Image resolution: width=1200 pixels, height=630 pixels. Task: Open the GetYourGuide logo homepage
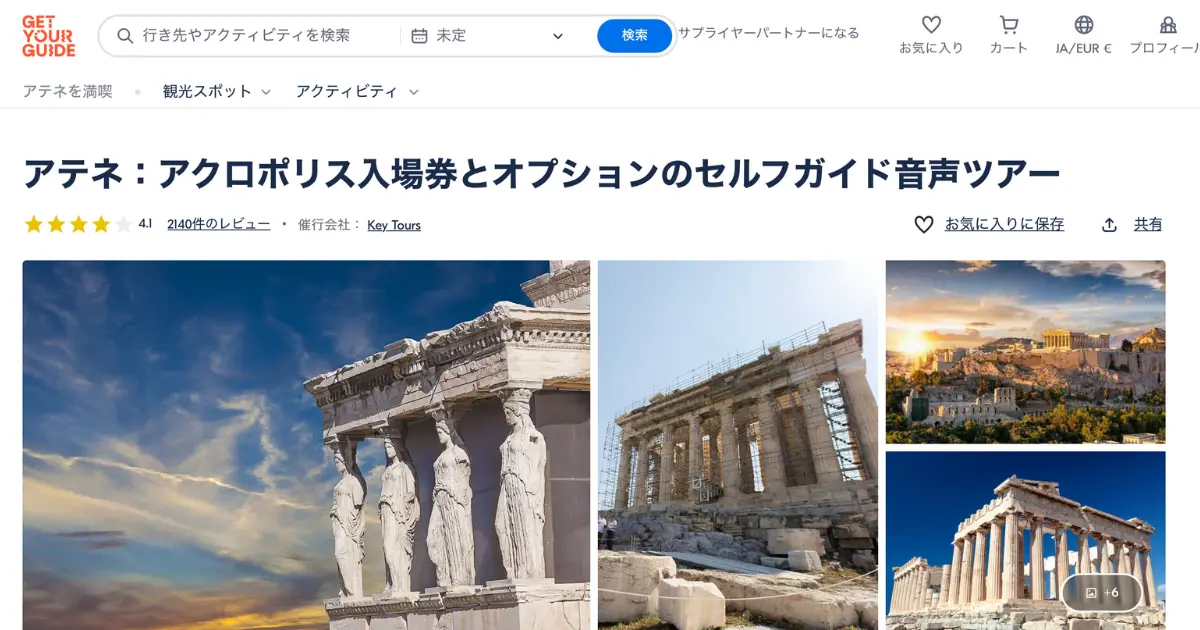[48, 36]
